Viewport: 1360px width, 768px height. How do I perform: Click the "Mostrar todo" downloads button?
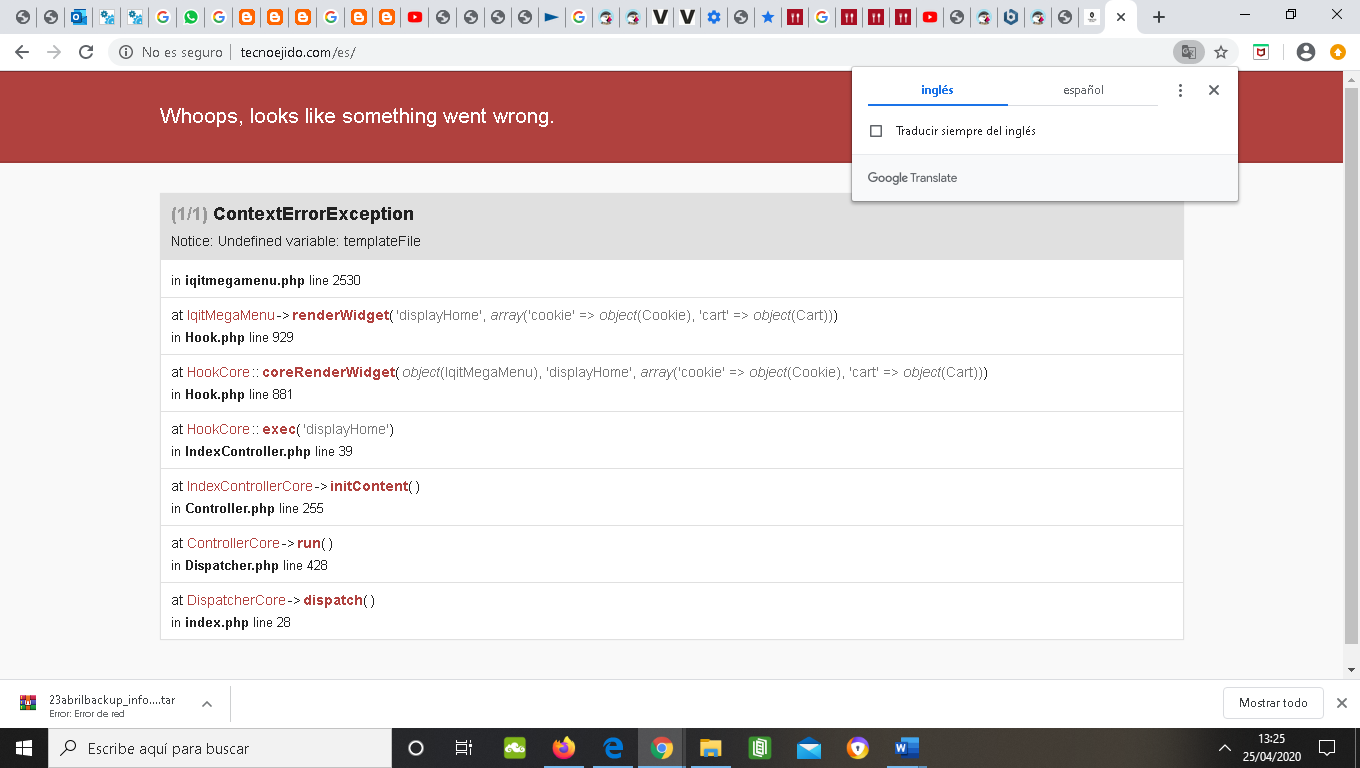(x=1273, y=703)
